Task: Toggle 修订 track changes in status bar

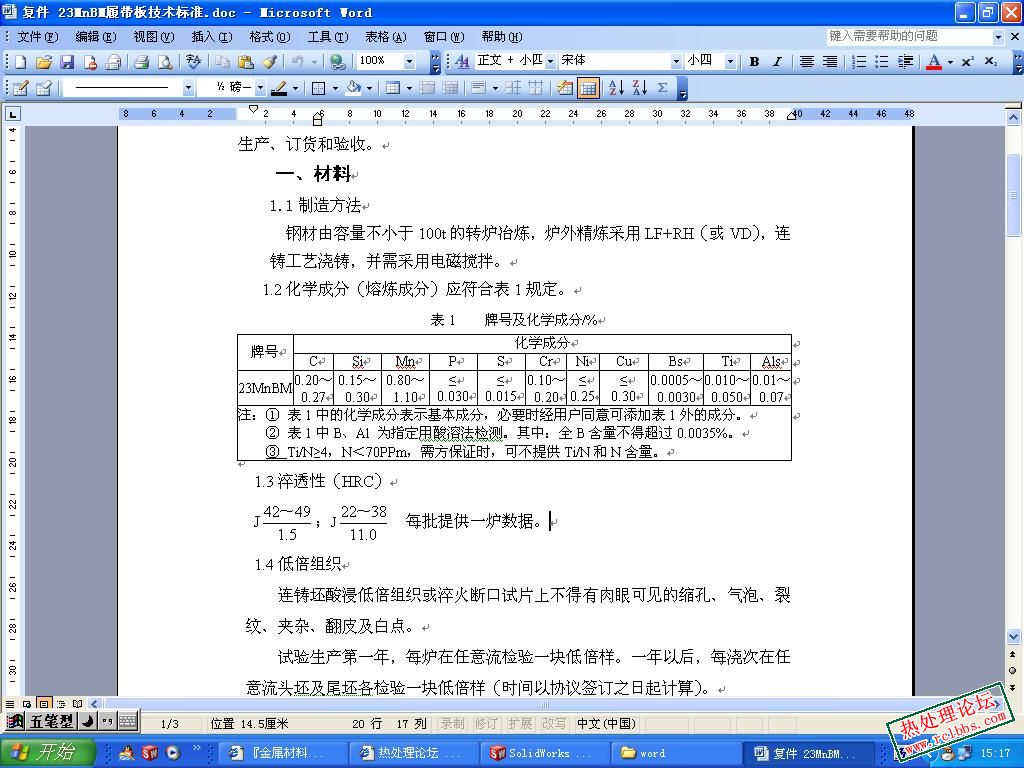Action: [486, 724]
